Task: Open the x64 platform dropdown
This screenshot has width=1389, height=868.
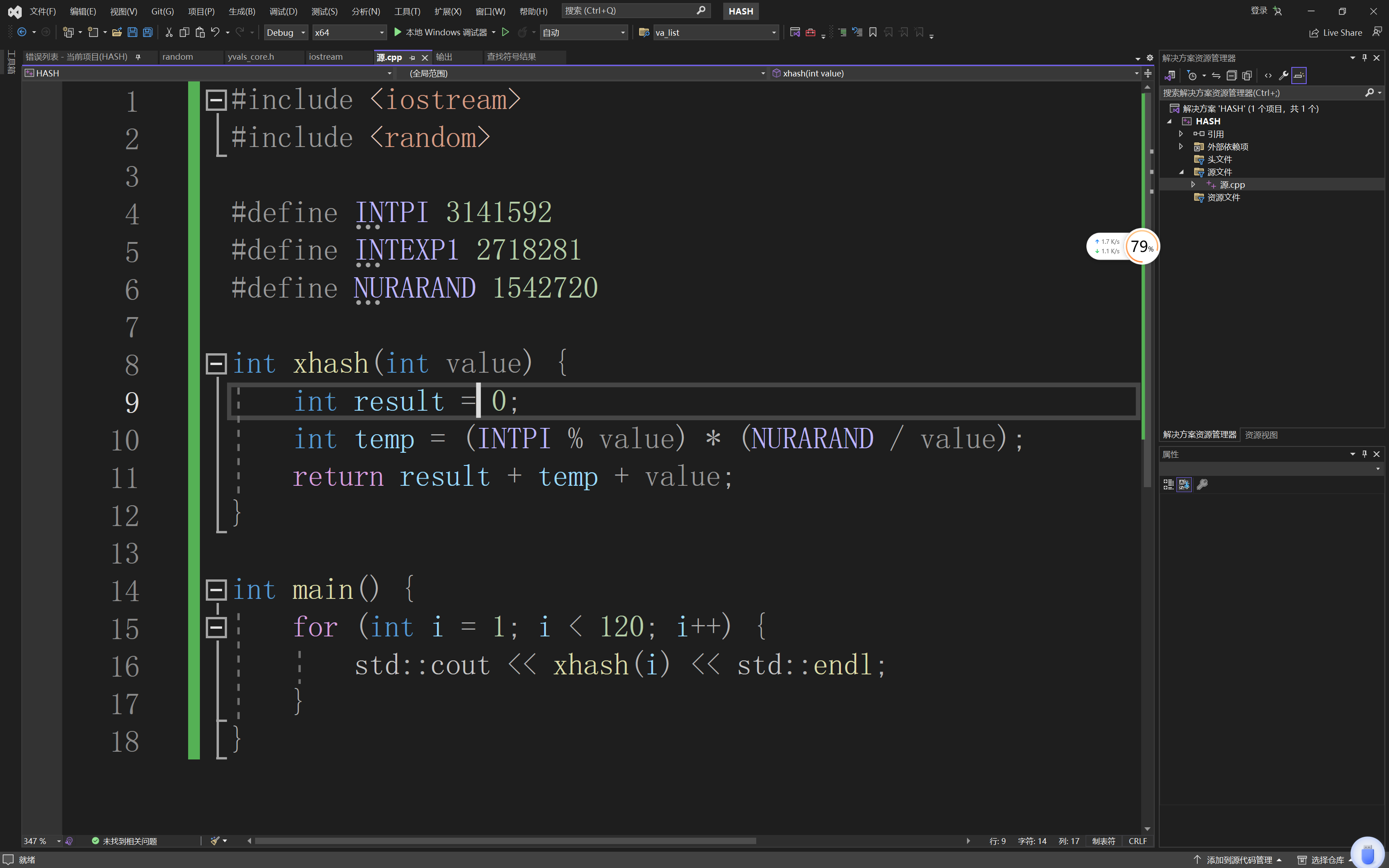Action: [348, 33]
